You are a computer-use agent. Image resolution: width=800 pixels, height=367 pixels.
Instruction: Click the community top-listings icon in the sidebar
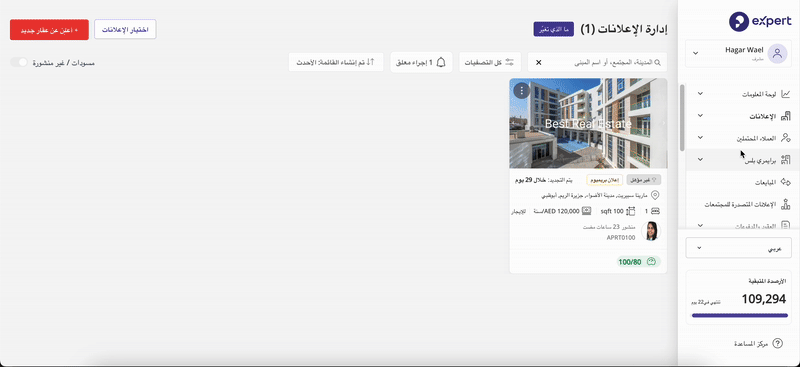pyautogui.click(x=786, y=204)
